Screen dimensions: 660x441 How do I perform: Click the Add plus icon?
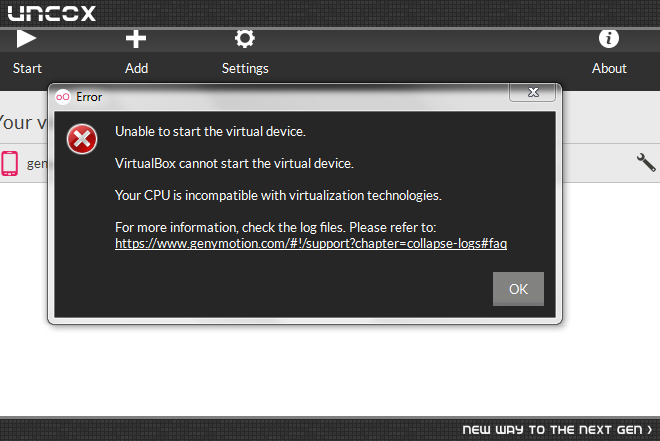pyautogui.click(x=136, y=39)
